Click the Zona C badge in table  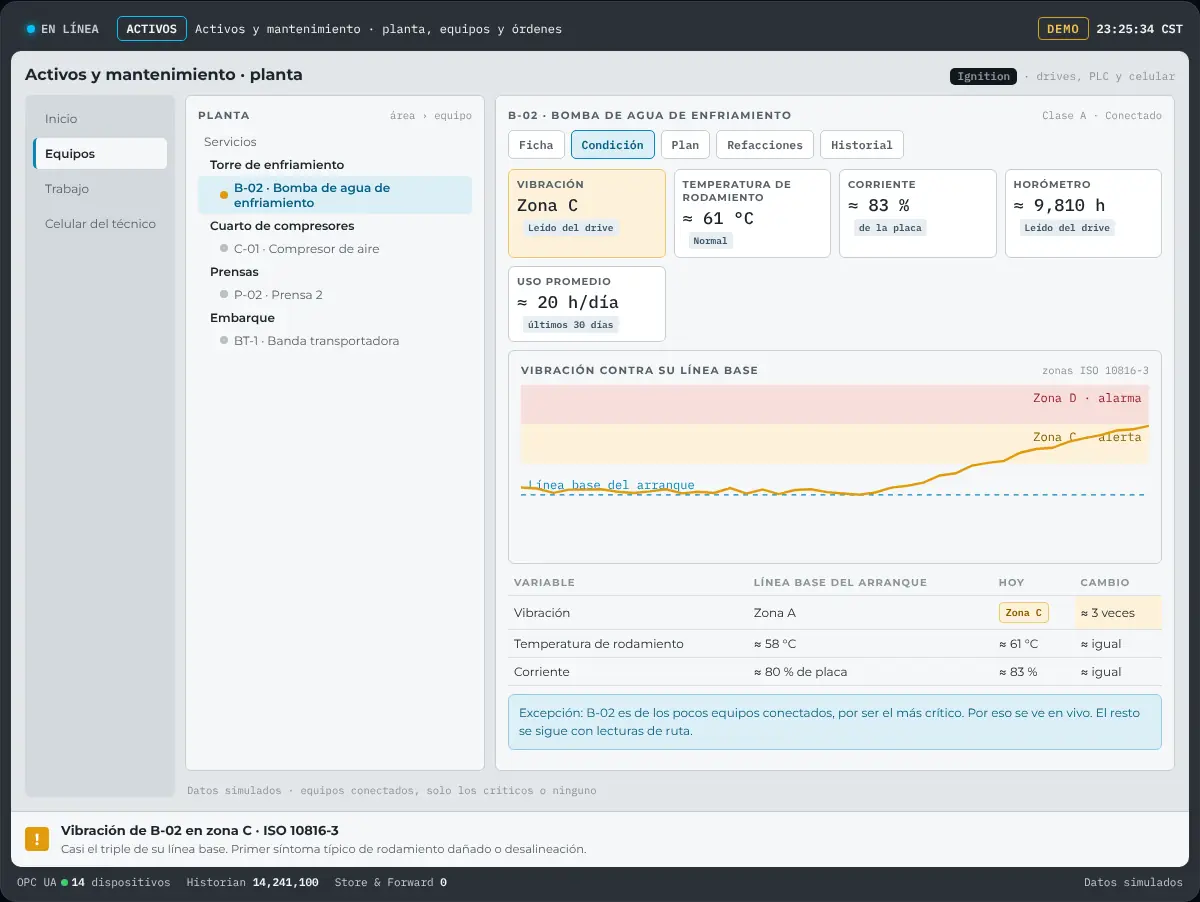click(1024, 613)
